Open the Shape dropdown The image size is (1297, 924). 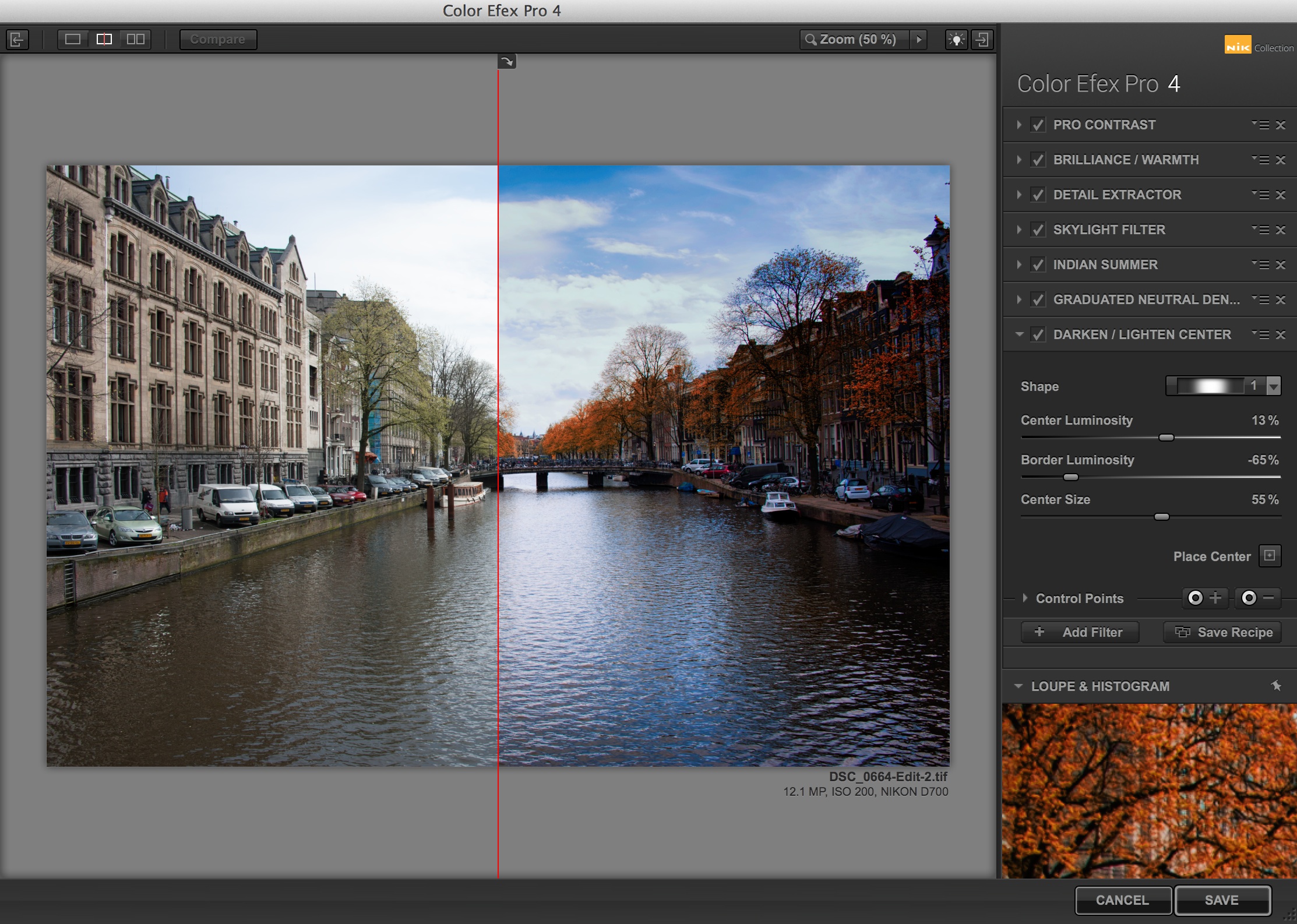point(1223,386)
